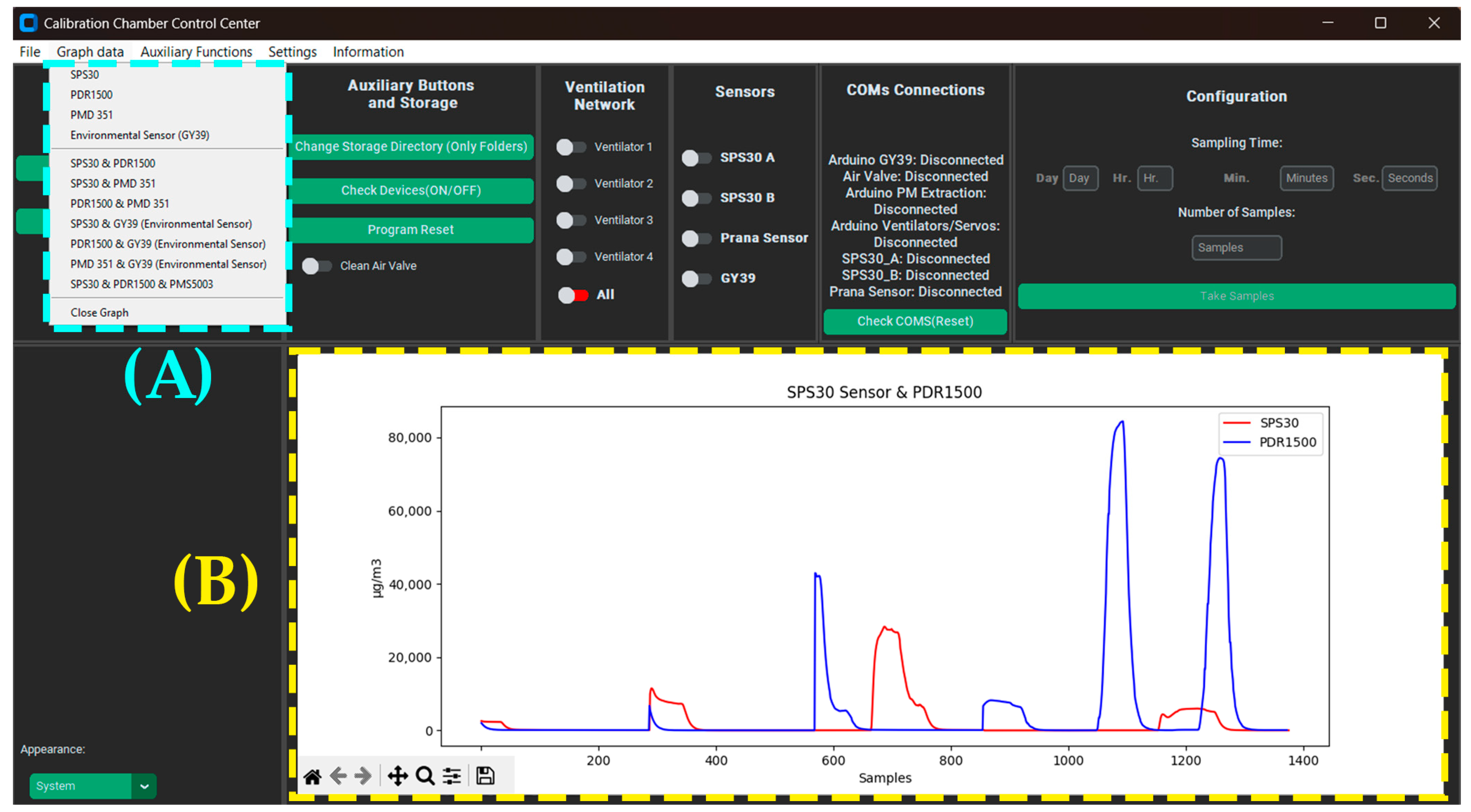The height and width of the screenshot is (812, 1471).
Task: Click the Save figure floppy icon
Action: pyautogui.click(x=485, y=776)
